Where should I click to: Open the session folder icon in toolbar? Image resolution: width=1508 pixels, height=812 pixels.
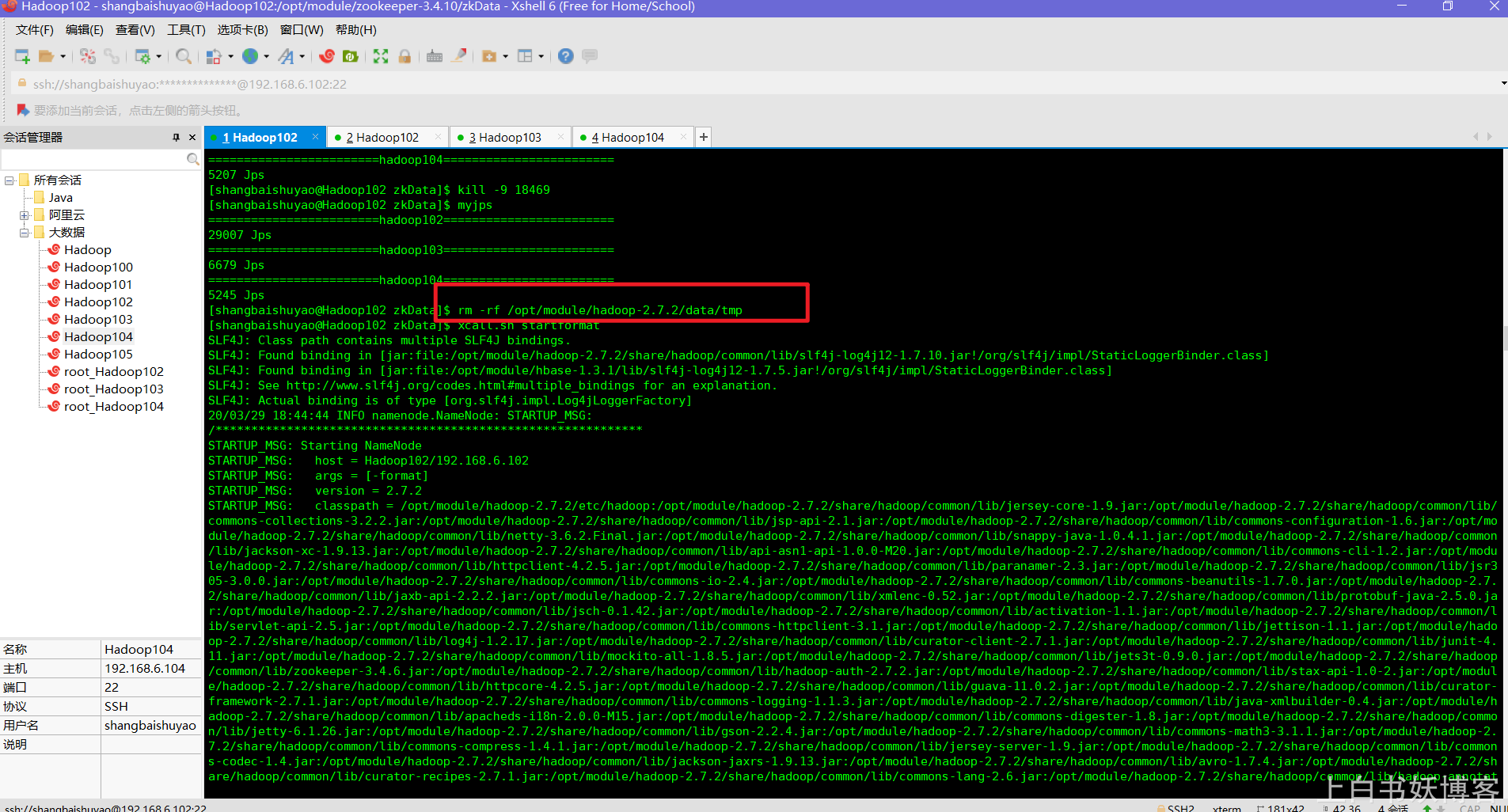click(47, 56)
